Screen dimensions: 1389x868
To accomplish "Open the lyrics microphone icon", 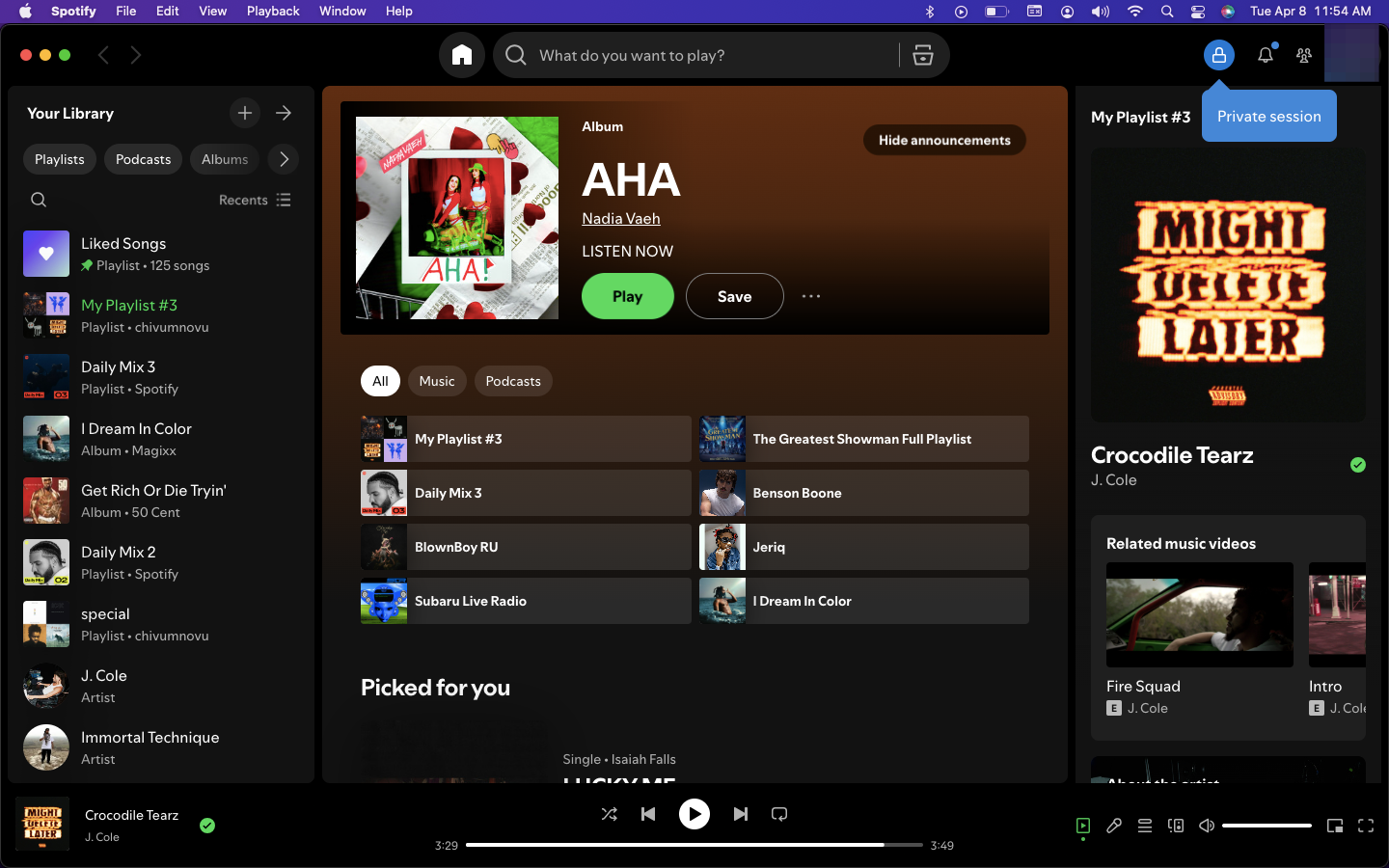I will (1114, 826).
